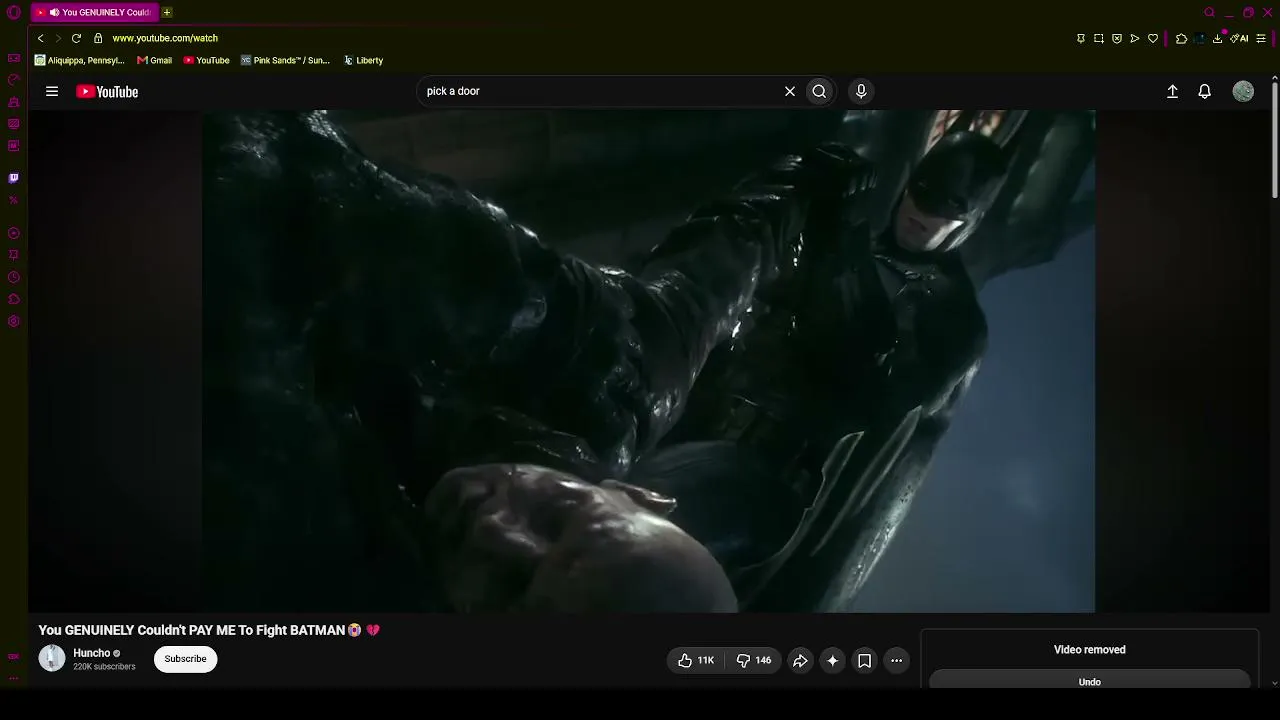Open sidebar Settings gear icon
Image resolution: width=1280 pixels, height=720 pixels.
coord(14,321)
